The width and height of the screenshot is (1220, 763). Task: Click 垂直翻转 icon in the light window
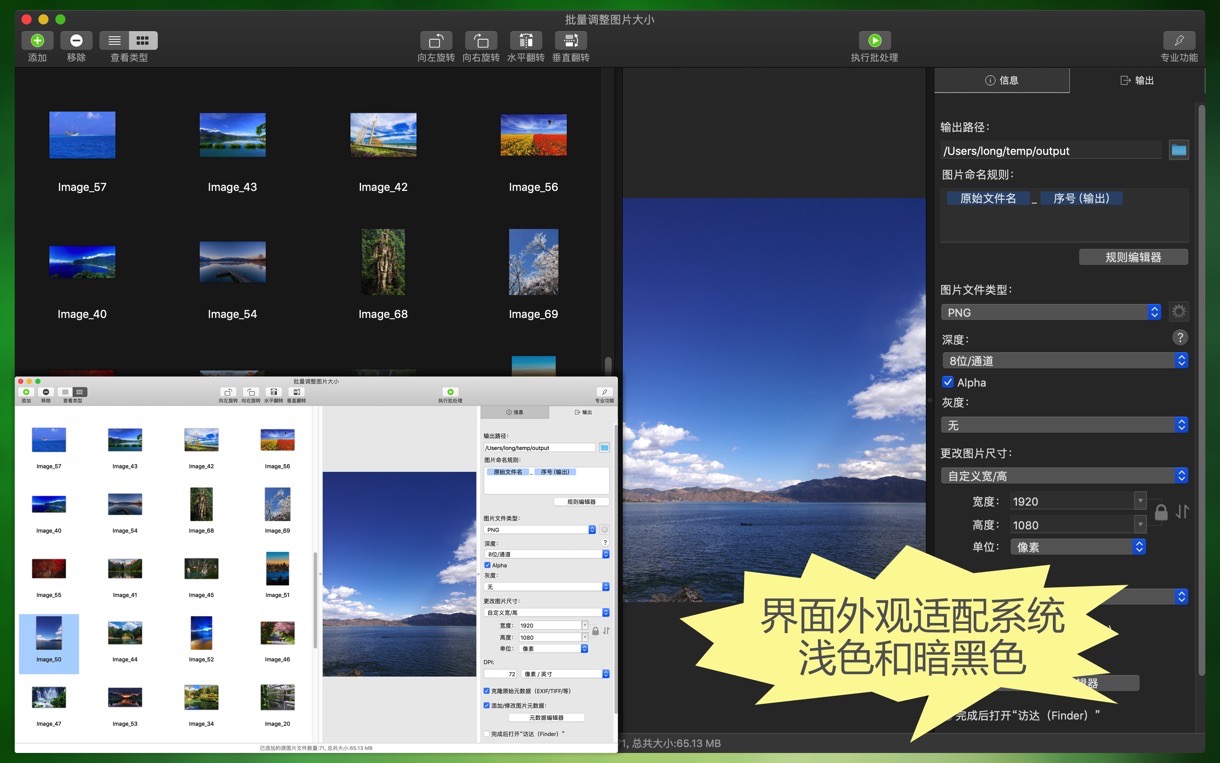tap(297, 392)
